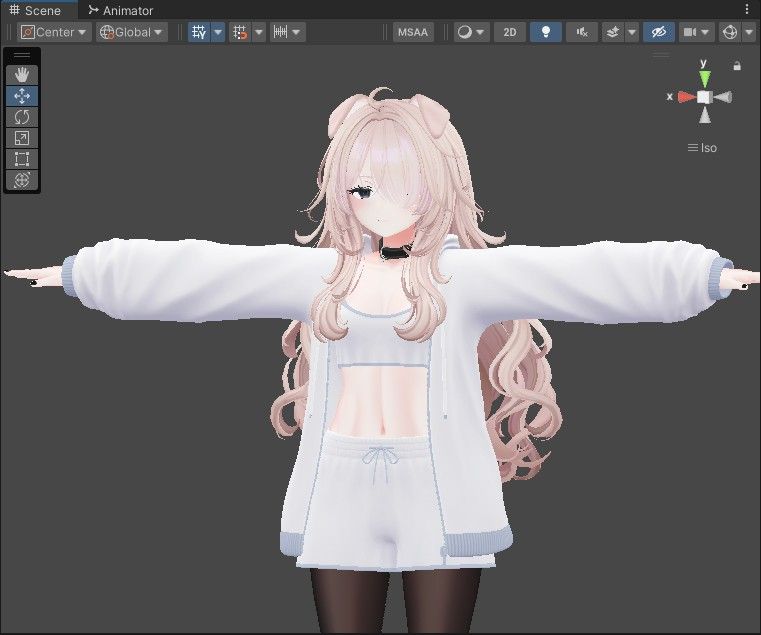The height and width of the screenshot is (635, 761).
Task: Open the draw mode shading dropdown
Action: [471, 32]
